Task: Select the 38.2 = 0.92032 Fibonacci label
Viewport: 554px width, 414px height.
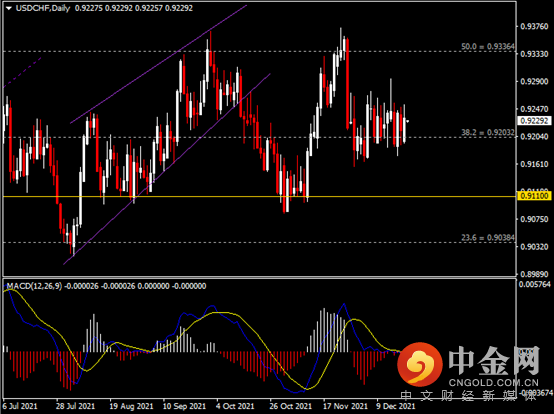Action: 488,132
